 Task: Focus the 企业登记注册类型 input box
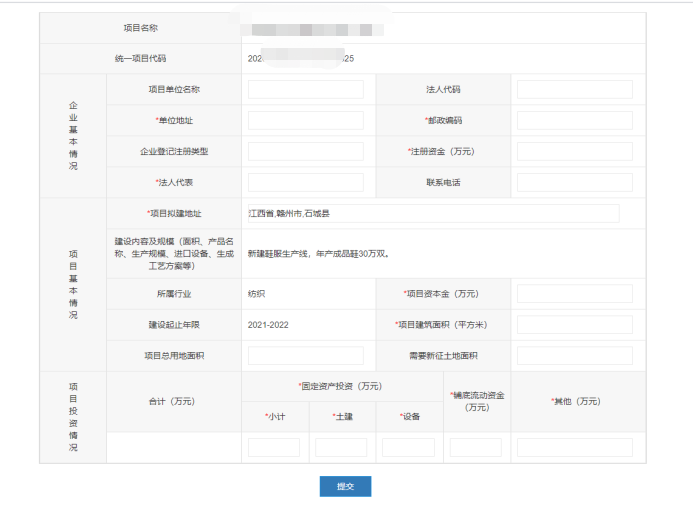305,152
